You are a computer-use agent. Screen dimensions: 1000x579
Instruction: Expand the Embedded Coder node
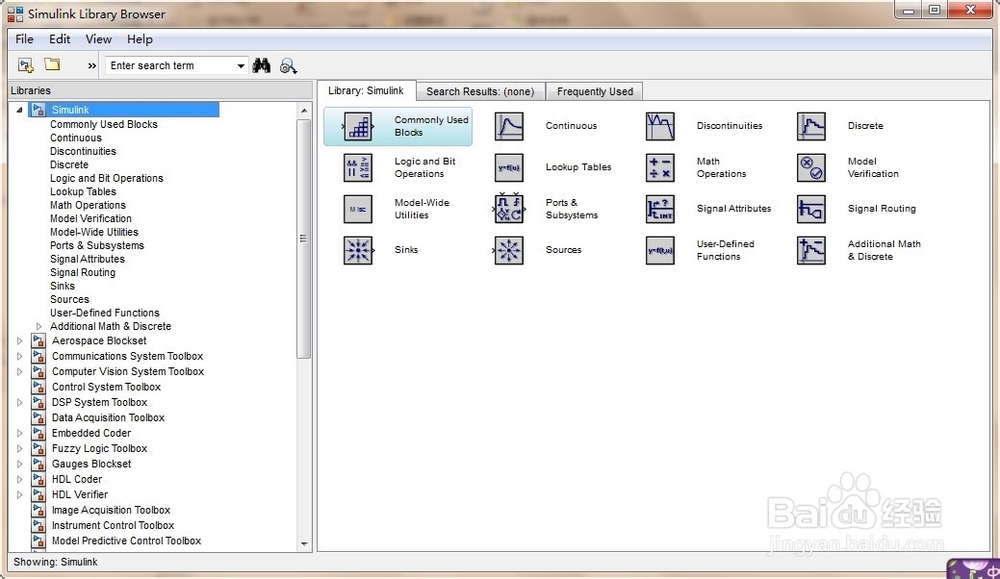pos(19,433)
